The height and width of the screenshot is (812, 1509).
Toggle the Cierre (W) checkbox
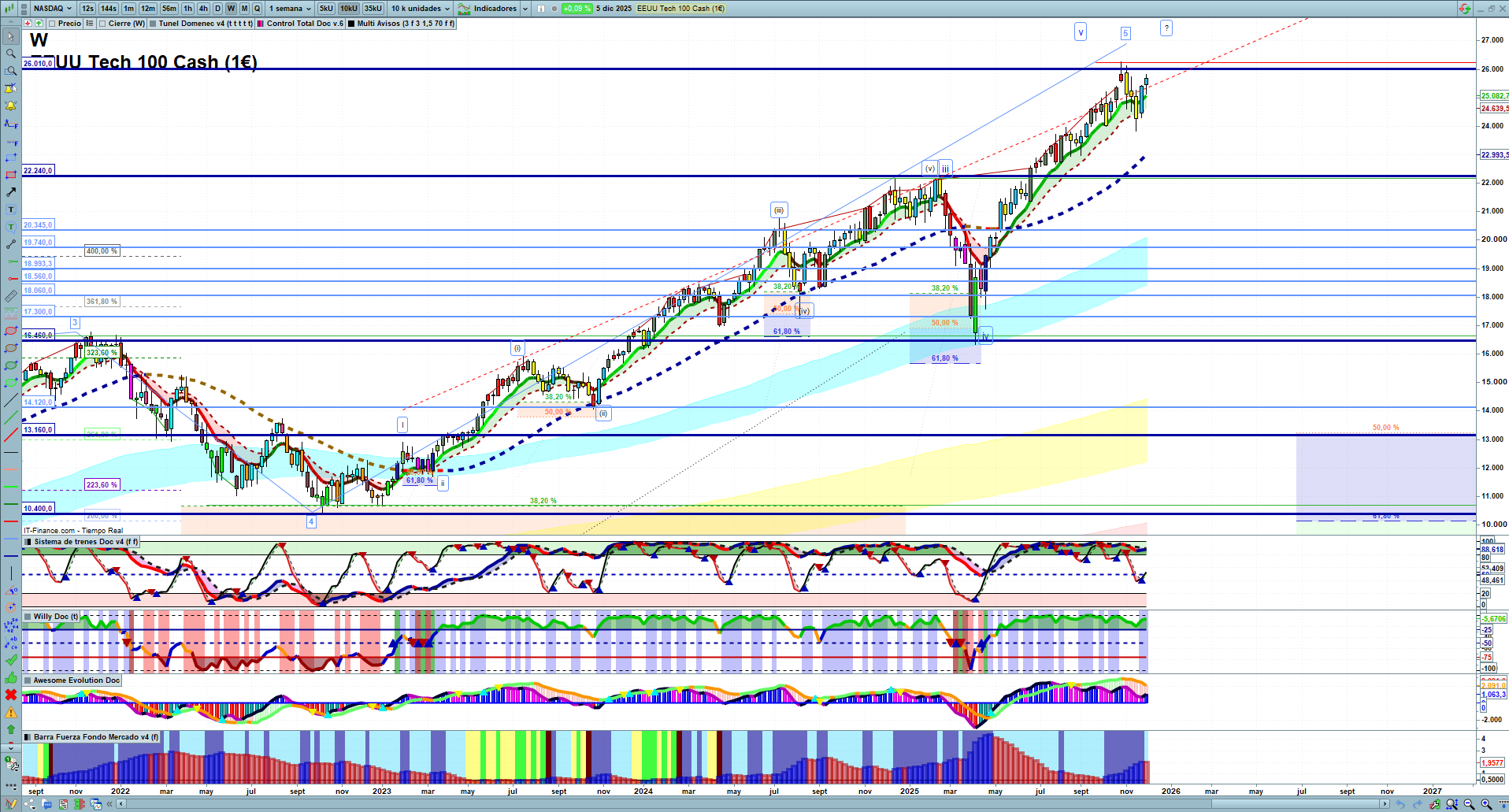tap(102, 24)
